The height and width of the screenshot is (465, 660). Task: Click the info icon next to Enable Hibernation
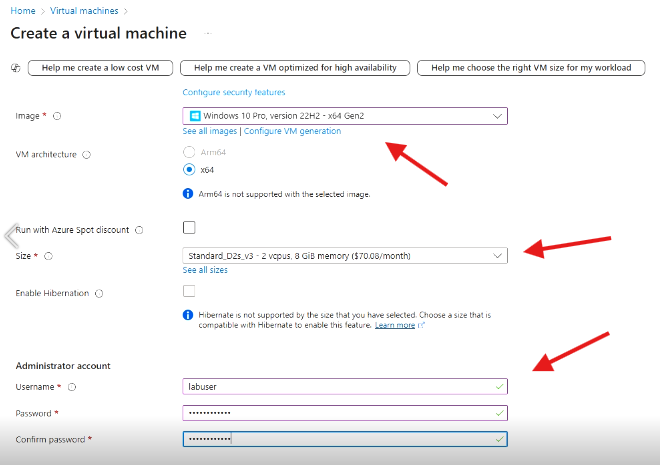tap(99, 293)
